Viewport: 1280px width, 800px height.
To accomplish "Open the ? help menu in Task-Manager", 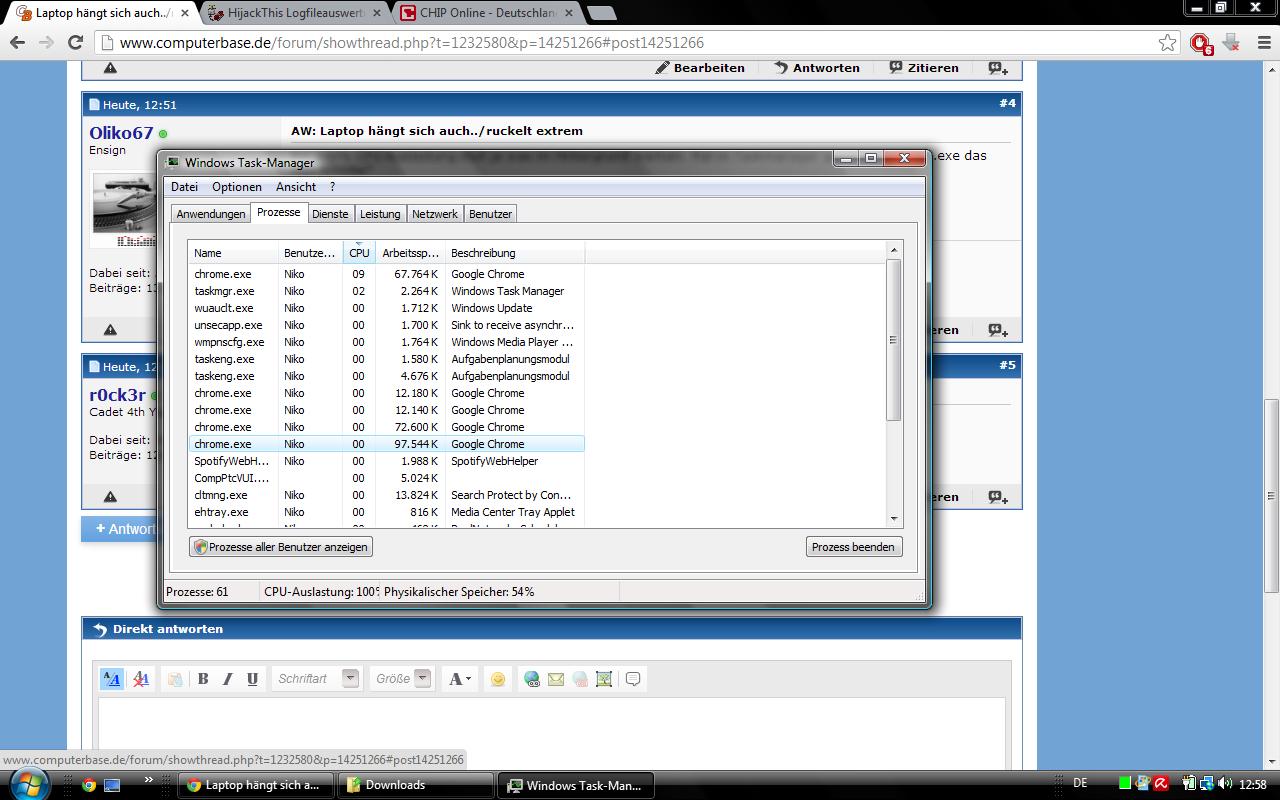I will 332,187.
